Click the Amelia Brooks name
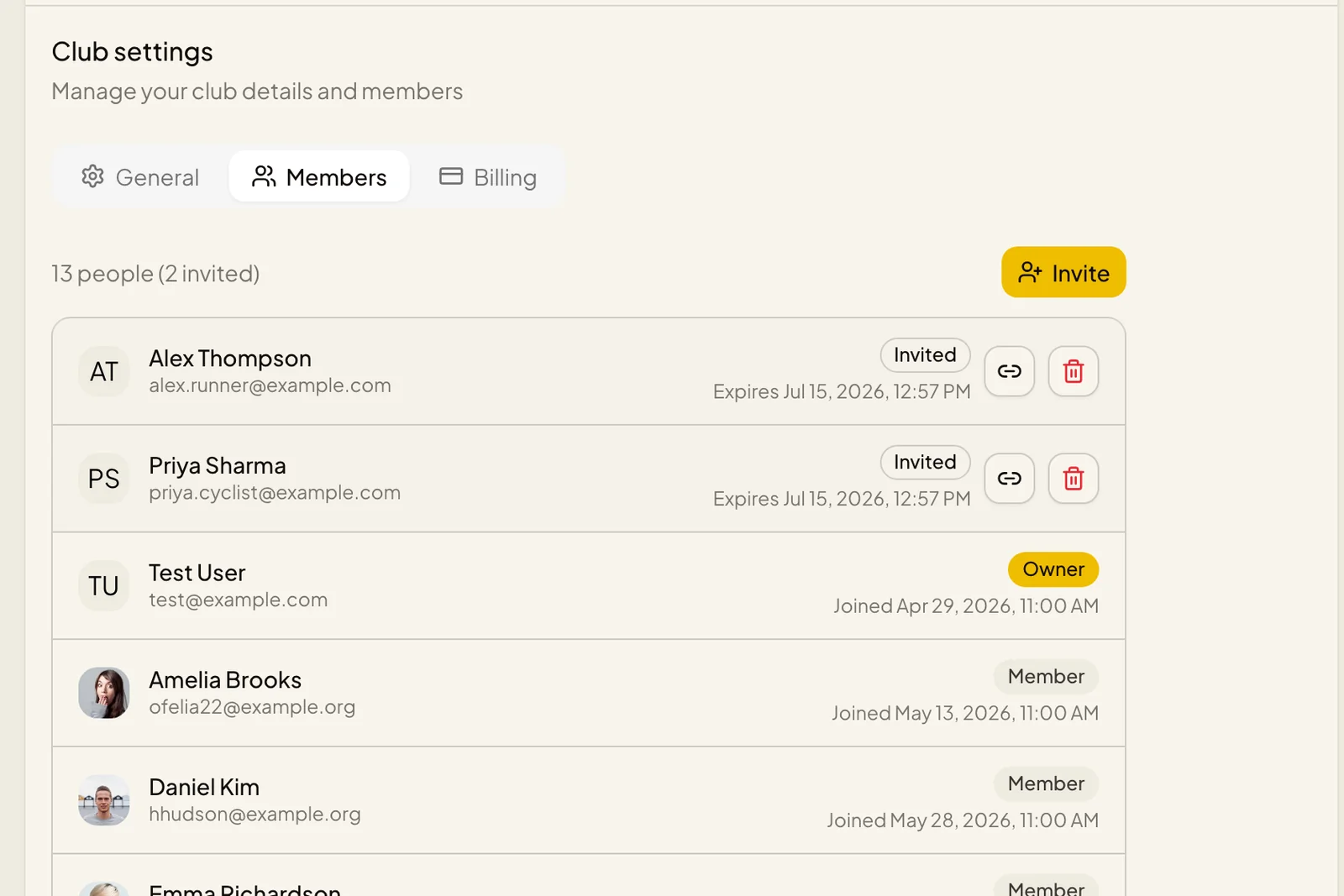Image resolution: width=1344 pixels, height=896 pixels. tap(225, 680)
